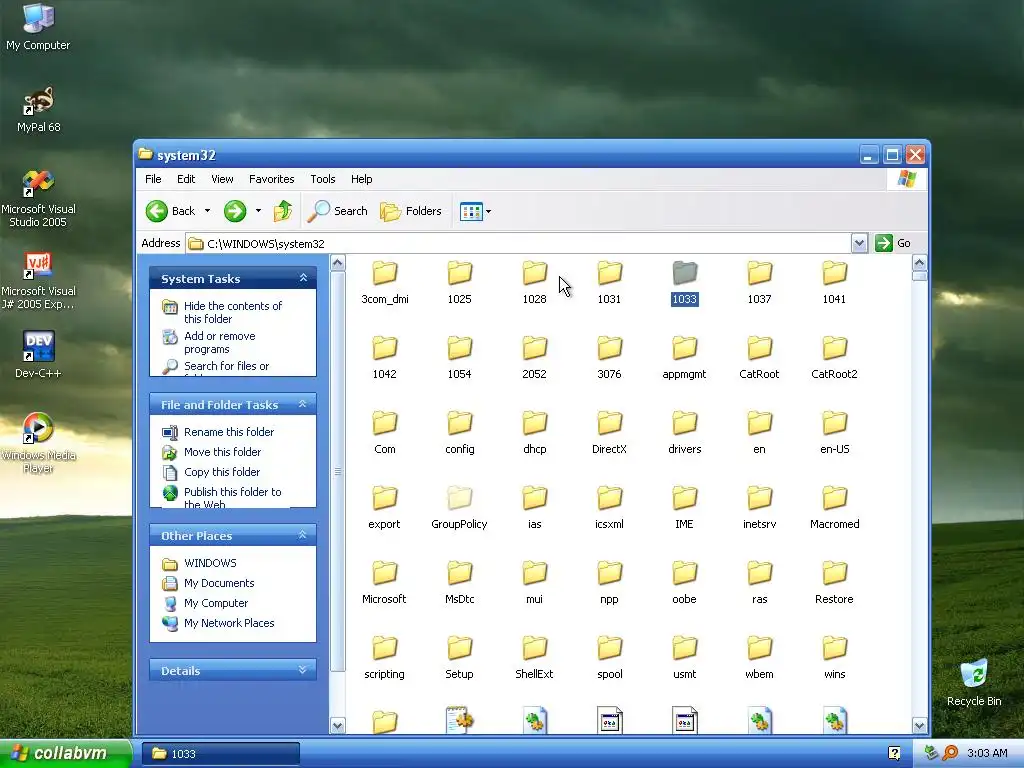This screenshot has height=768, width=1024.
Task: Open the collabvm Start button
Action: 65,753
